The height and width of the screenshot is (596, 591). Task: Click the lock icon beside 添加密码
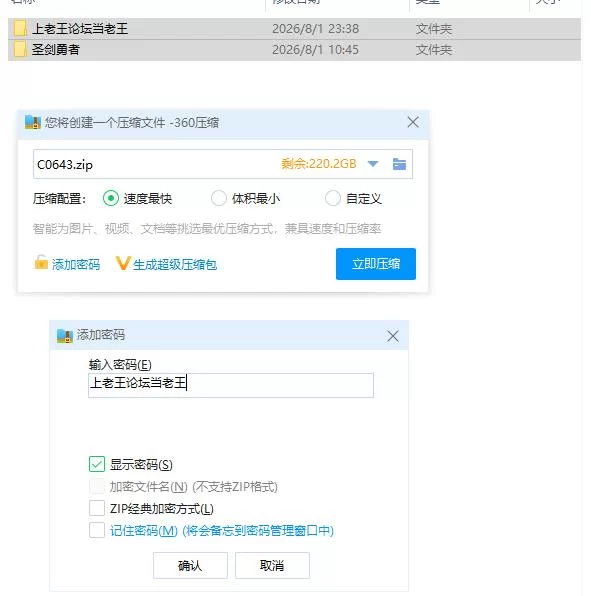(41, 262)
